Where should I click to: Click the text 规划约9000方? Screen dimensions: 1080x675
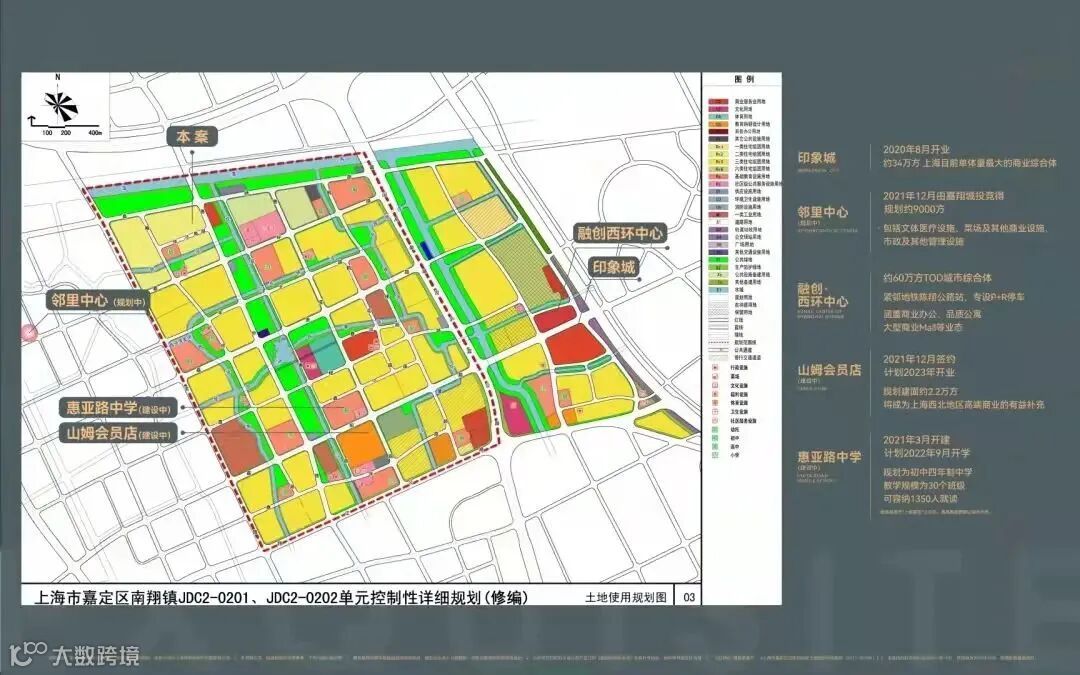pyautogui.click(x=914, y=209)
